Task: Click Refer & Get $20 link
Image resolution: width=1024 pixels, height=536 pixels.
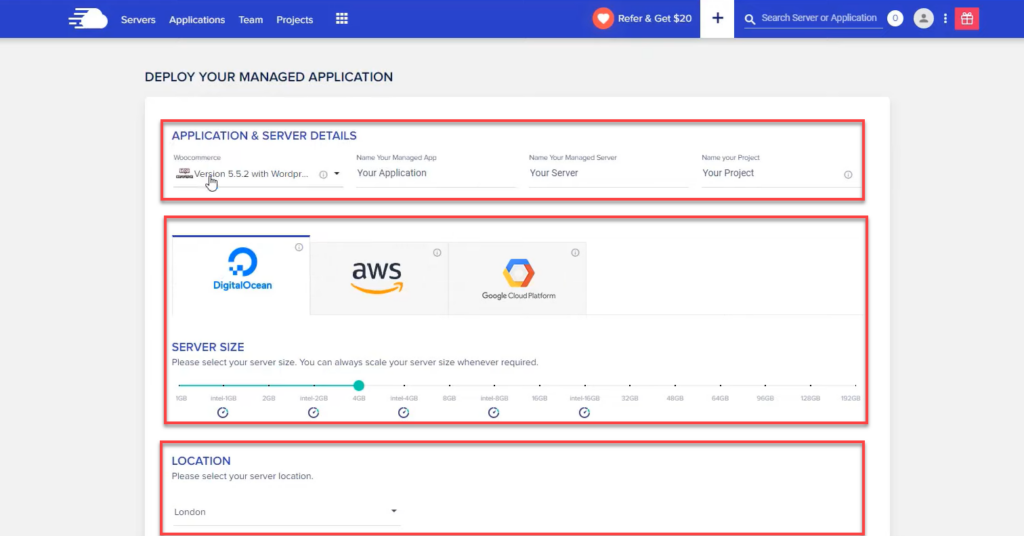Action: (x=654, y=18)
